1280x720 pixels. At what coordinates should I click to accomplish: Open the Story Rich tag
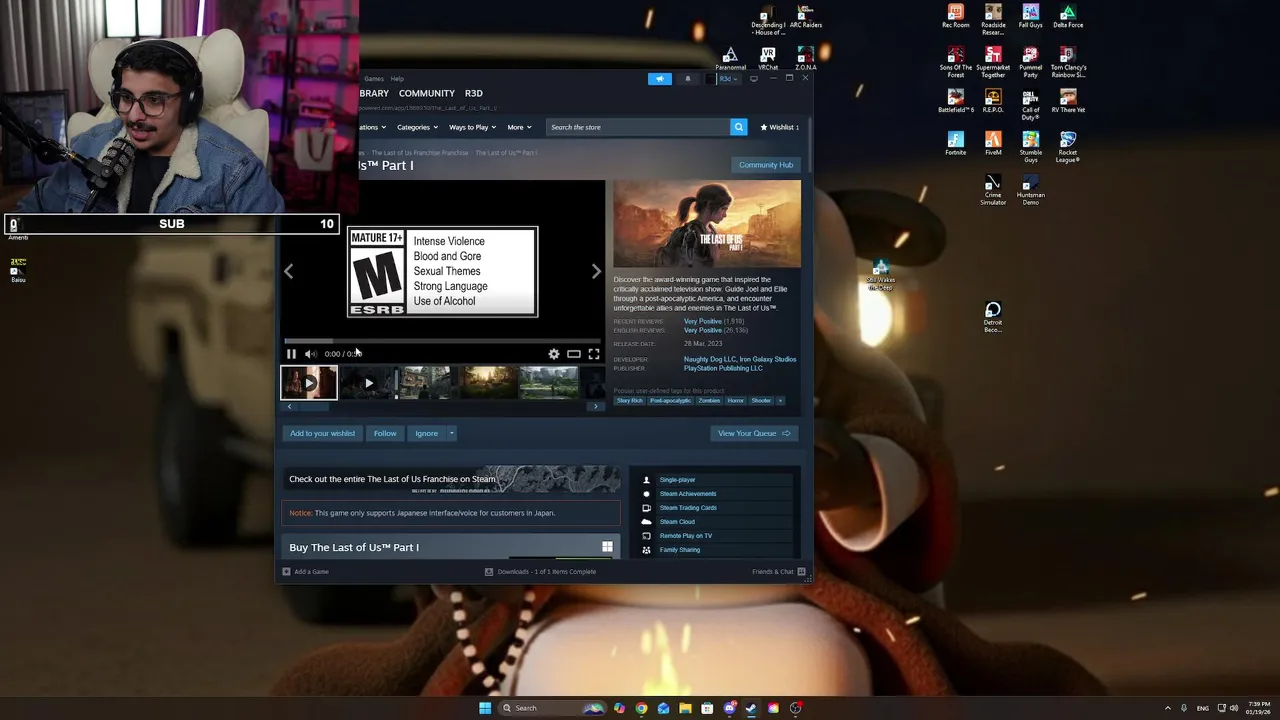(630, 400)
